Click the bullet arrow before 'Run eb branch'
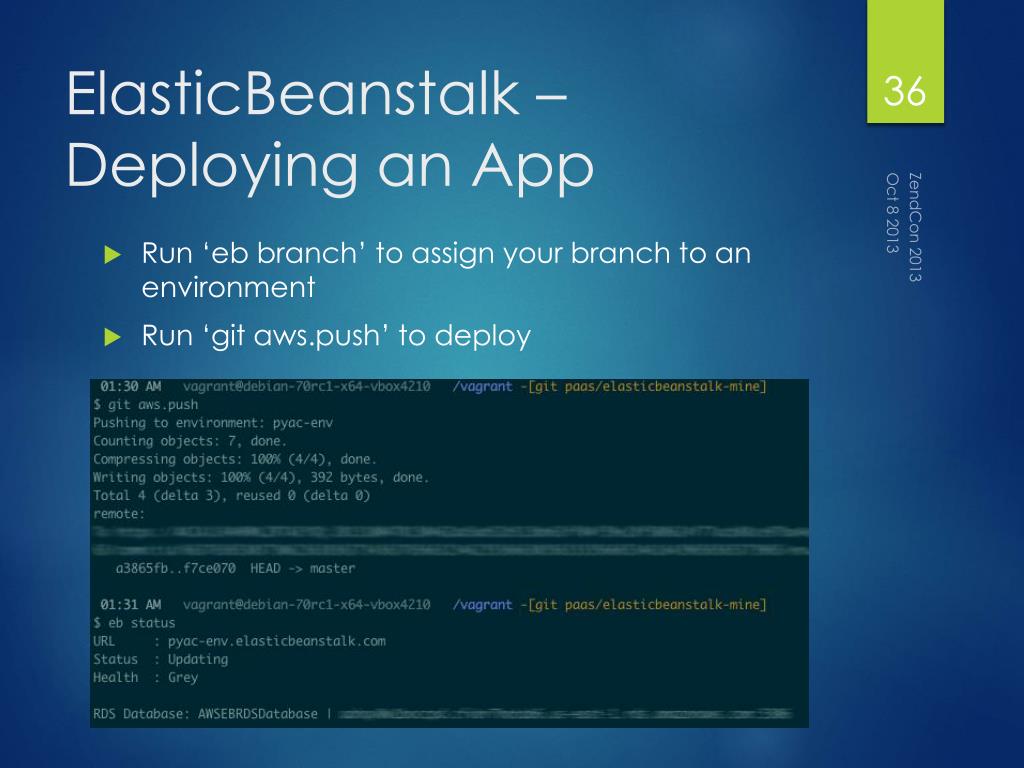Image resolution: width=1024 pixels, height=768 pixels. tap(113, 255)
